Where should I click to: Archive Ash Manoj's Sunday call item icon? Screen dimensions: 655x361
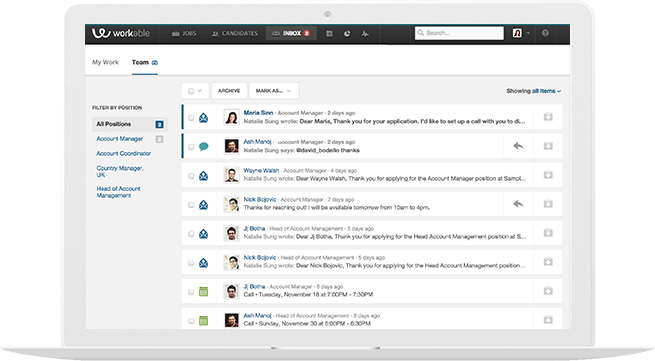click(x=548, y=320)
